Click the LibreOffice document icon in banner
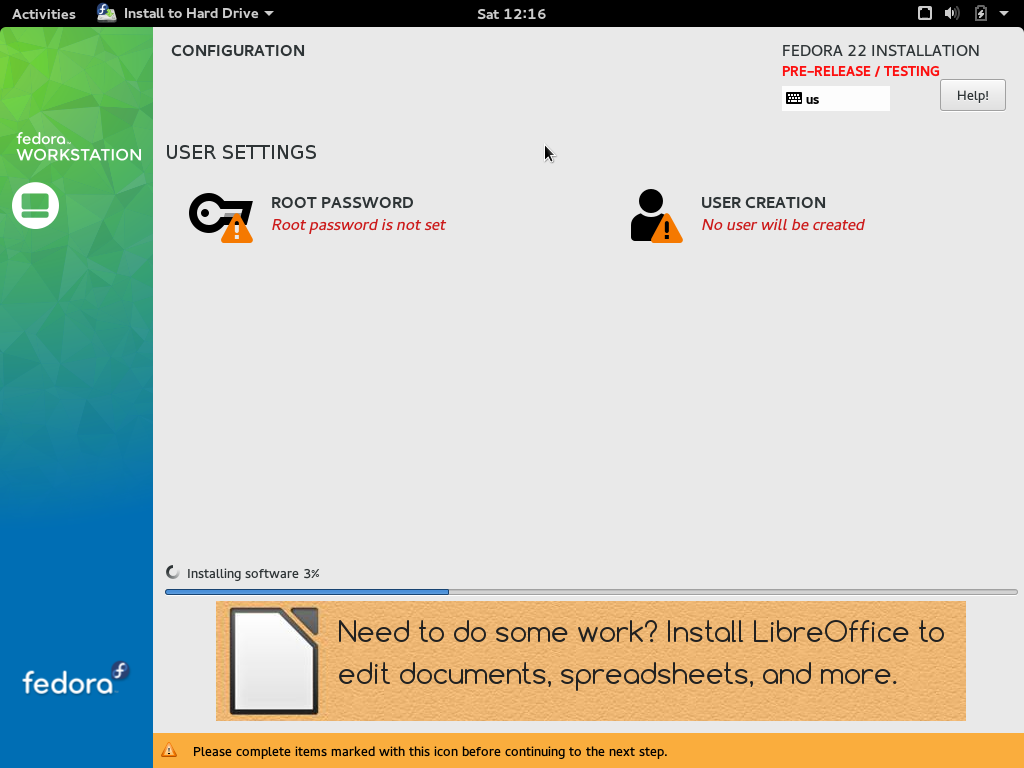 pos(274,661)
